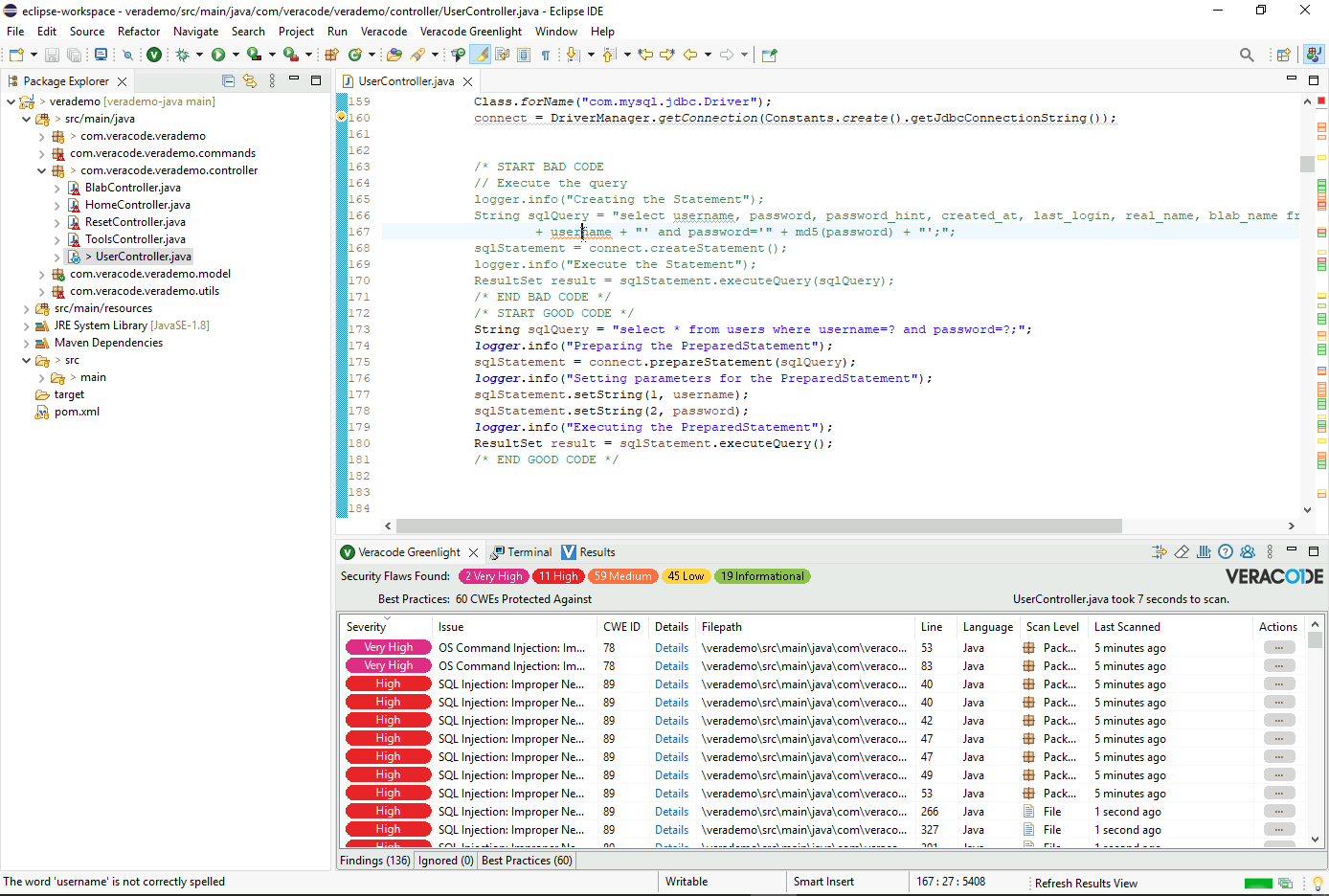This screenshot has width=1329, height=896.
Task: Click the Debug bug icon
Action: (x=182, y=55)
